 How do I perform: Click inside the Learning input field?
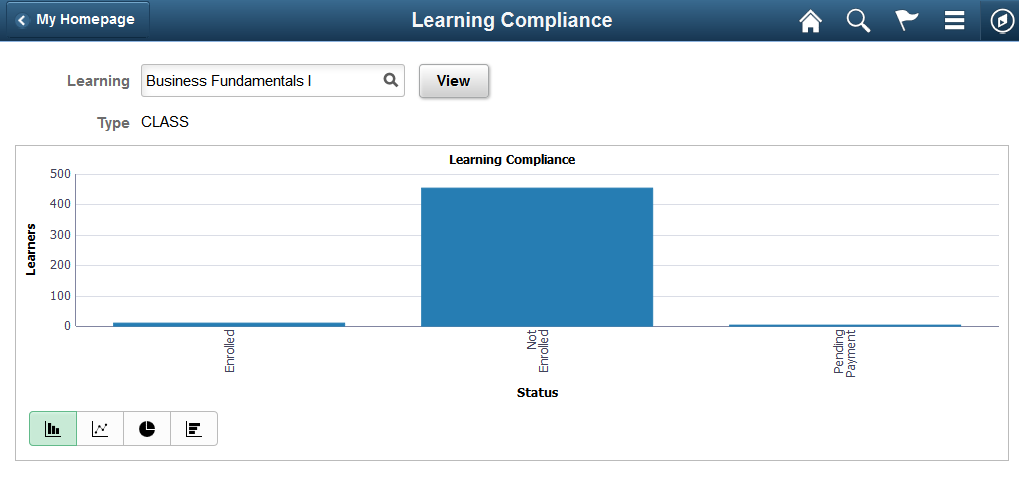click(x=260, y=81)
